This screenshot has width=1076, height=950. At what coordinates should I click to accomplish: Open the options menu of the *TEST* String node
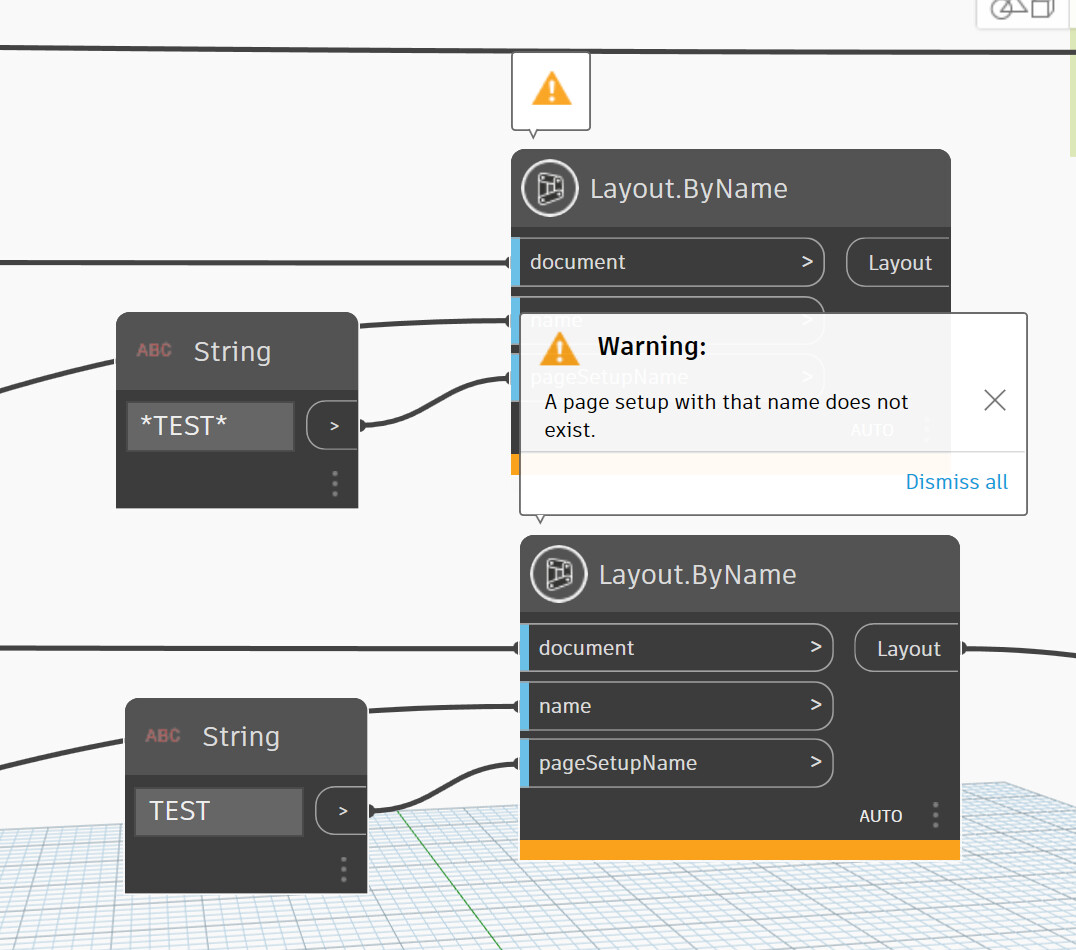(335, 484)
